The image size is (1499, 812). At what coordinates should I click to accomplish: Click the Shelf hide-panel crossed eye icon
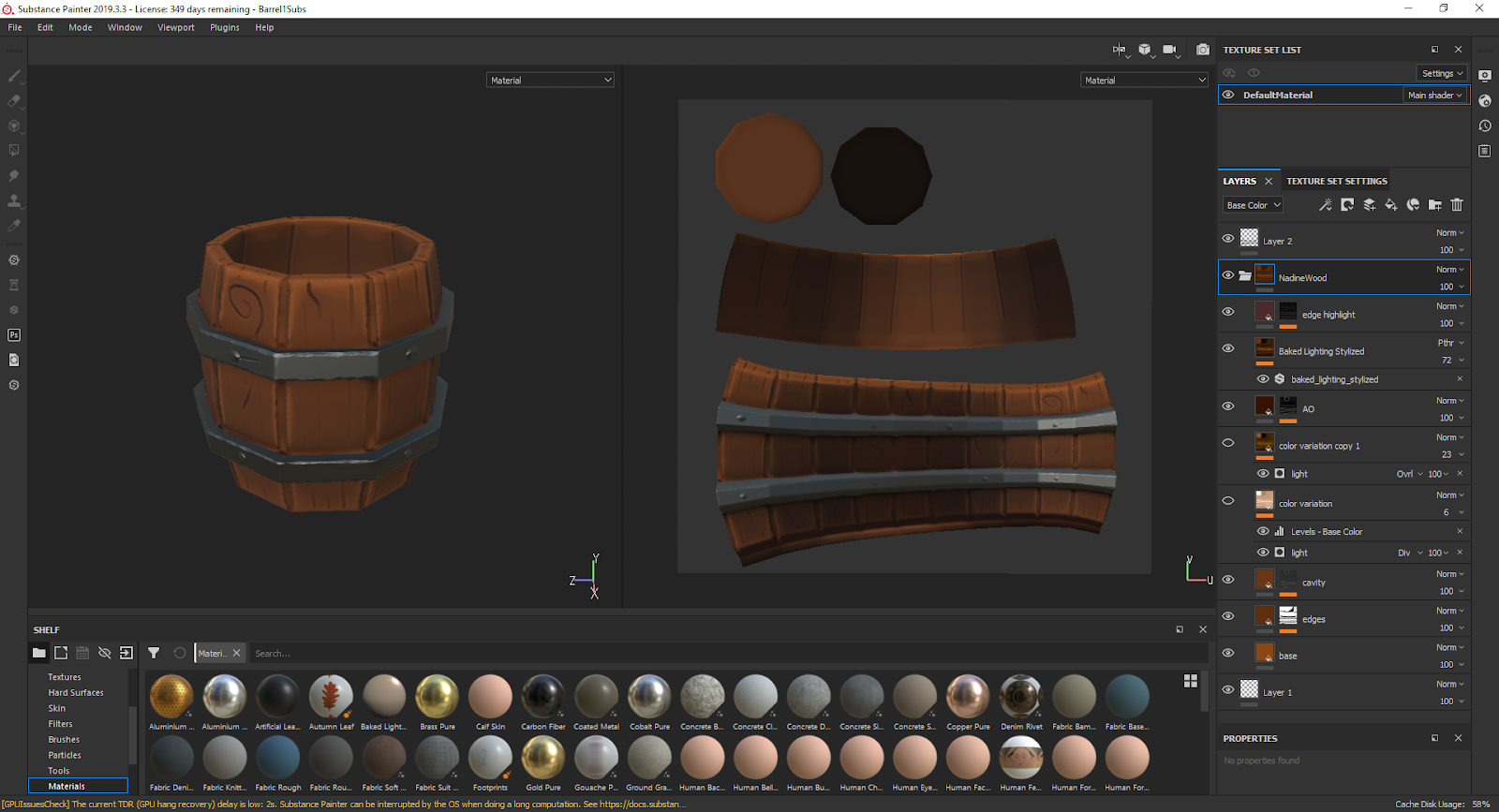point(105,653)
